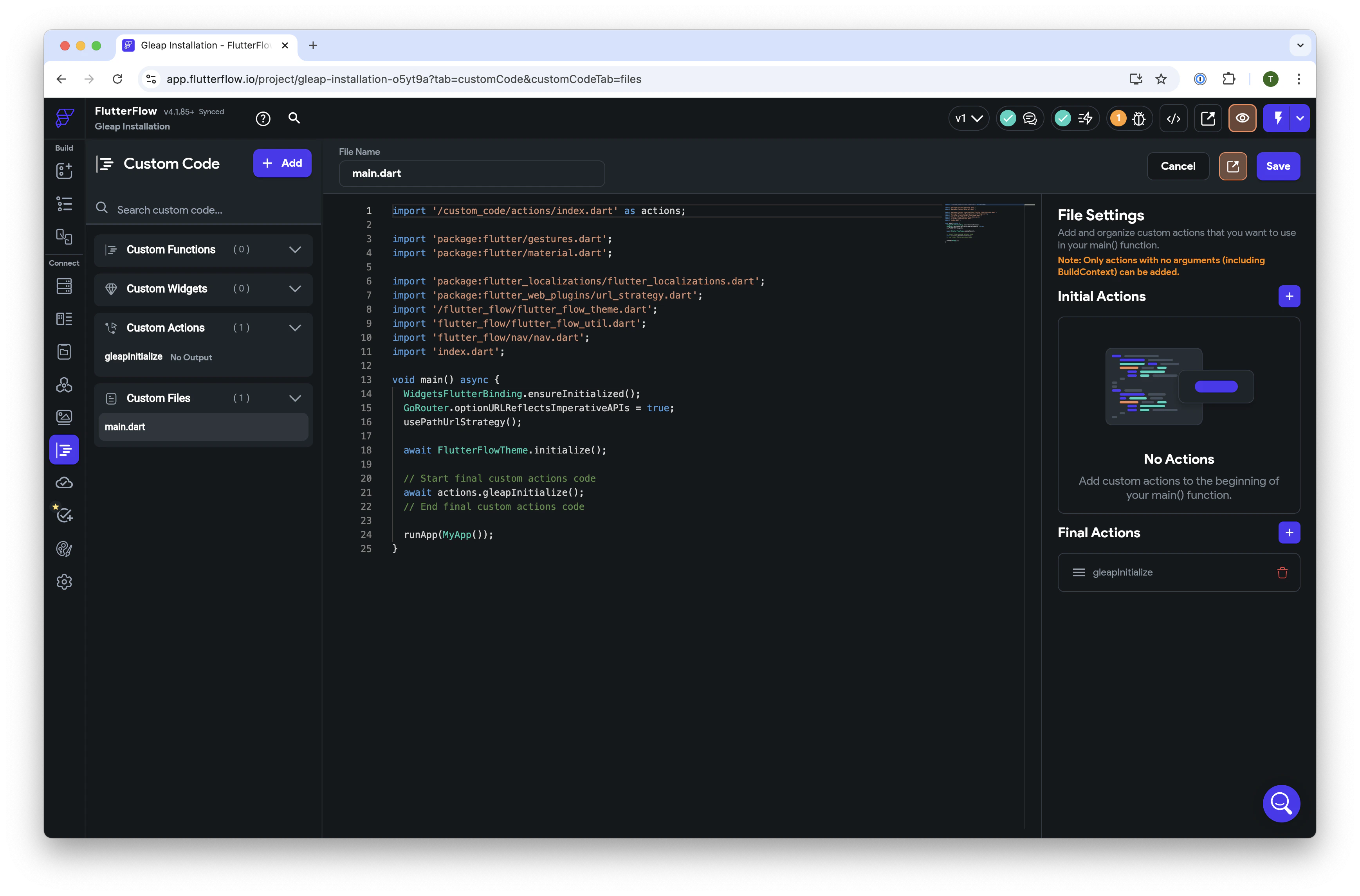Open the Theme Settings palette icon
Screen dimensions: 1360x896
click(64, 549)
